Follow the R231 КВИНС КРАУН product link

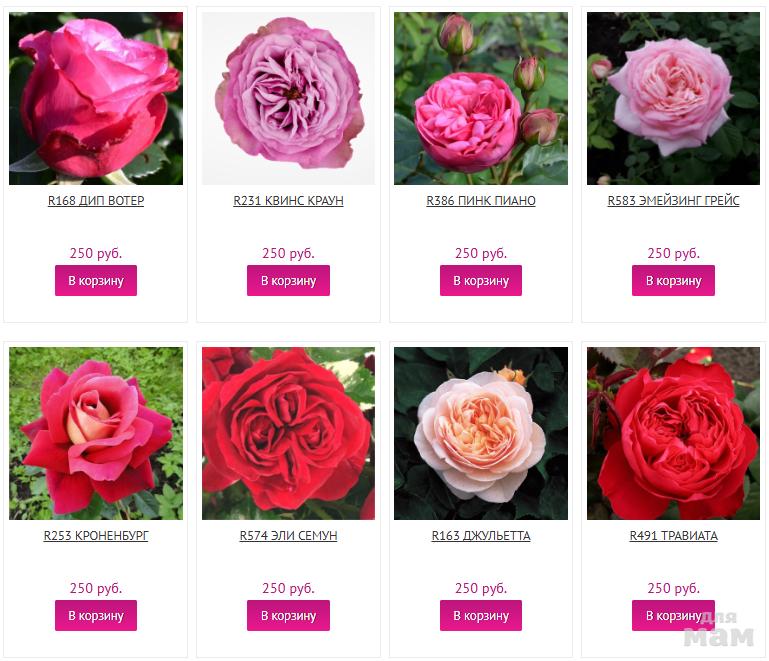288,201
